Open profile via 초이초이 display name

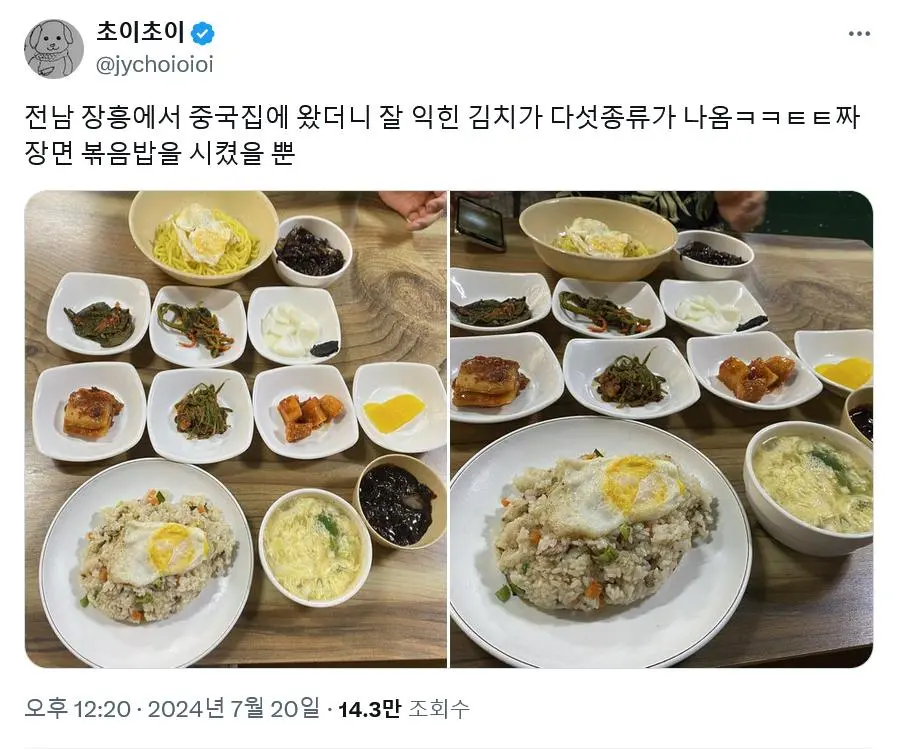coord(140,33)
